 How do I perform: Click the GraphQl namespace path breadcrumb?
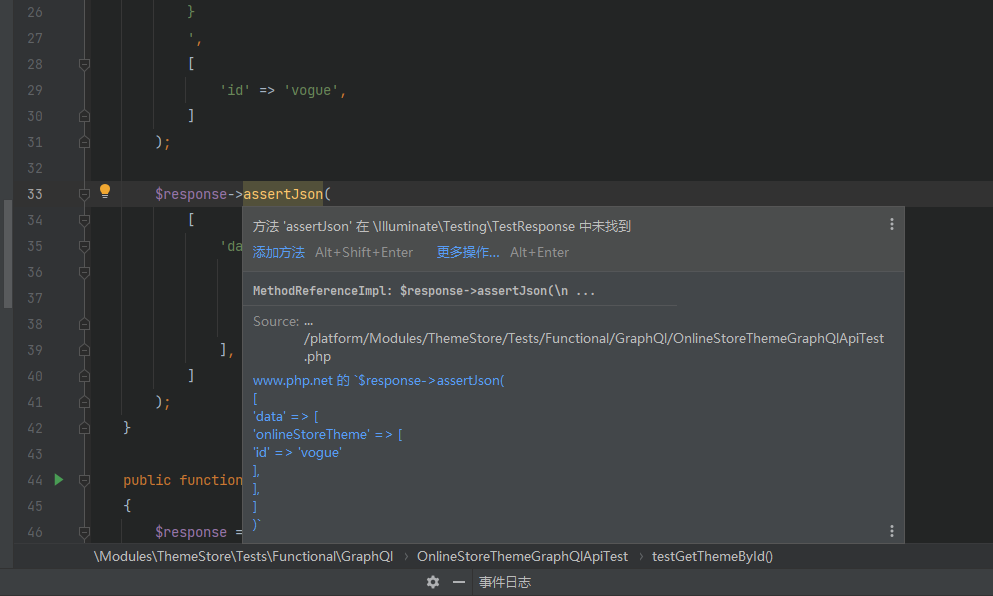click(x=243, y=556)
